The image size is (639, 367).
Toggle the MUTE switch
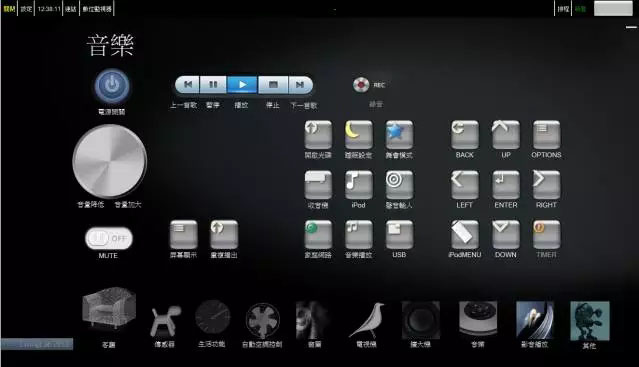[x=109, y=238]
